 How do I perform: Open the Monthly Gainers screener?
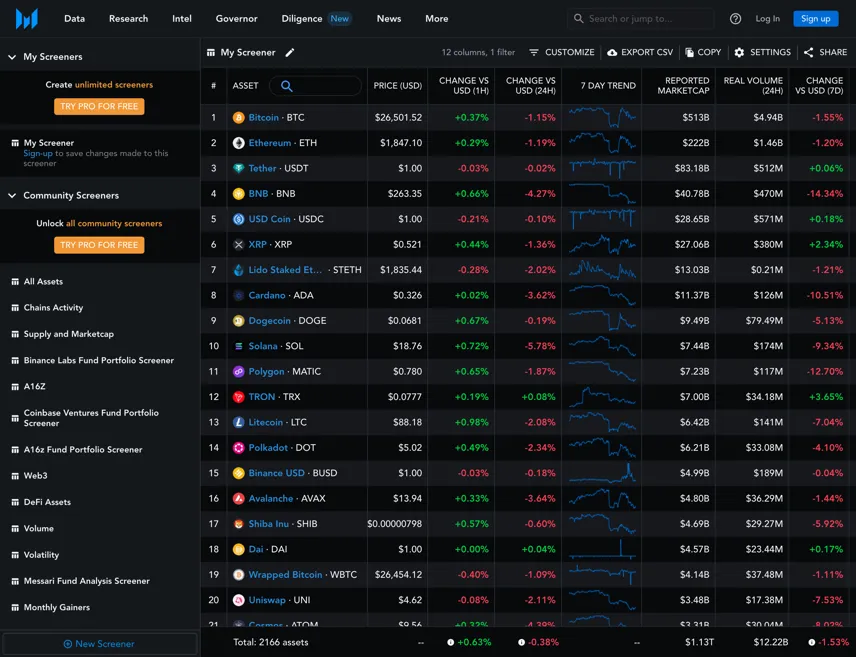tap(57, 607)
